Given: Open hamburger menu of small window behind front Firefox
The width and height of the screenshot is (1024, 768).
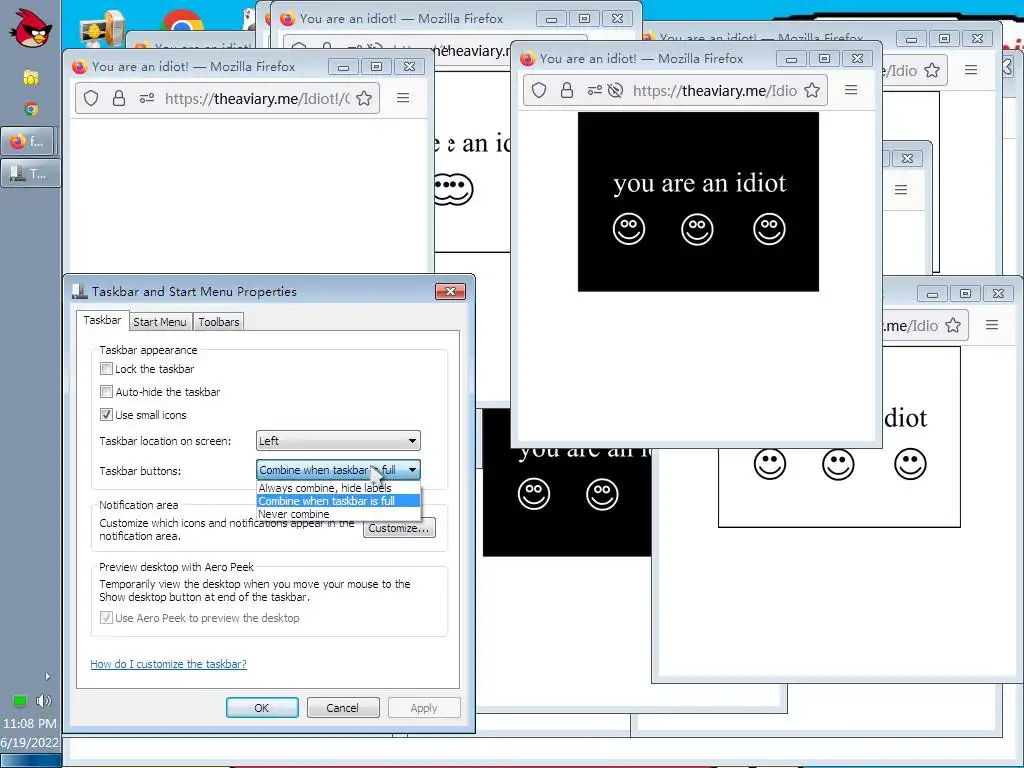Looking at the screenshot, I should tap(901, 189).
